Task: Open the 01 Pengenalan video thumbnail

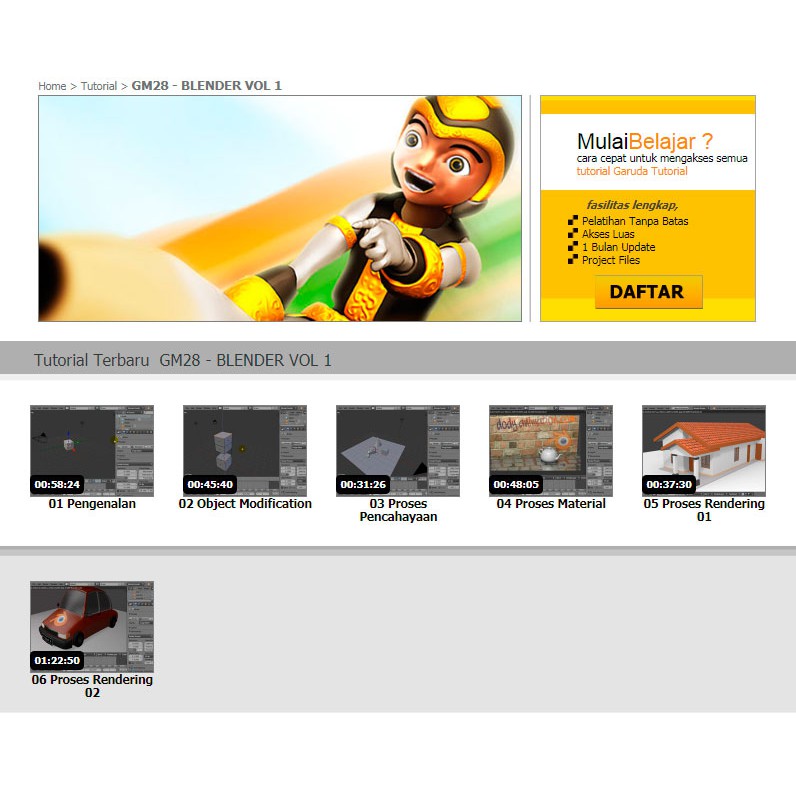Action: tap(92, 450)
